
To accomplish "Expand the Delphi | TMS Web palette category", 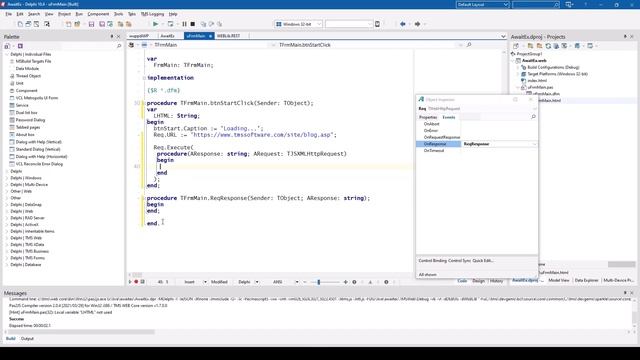I will 7,238.
